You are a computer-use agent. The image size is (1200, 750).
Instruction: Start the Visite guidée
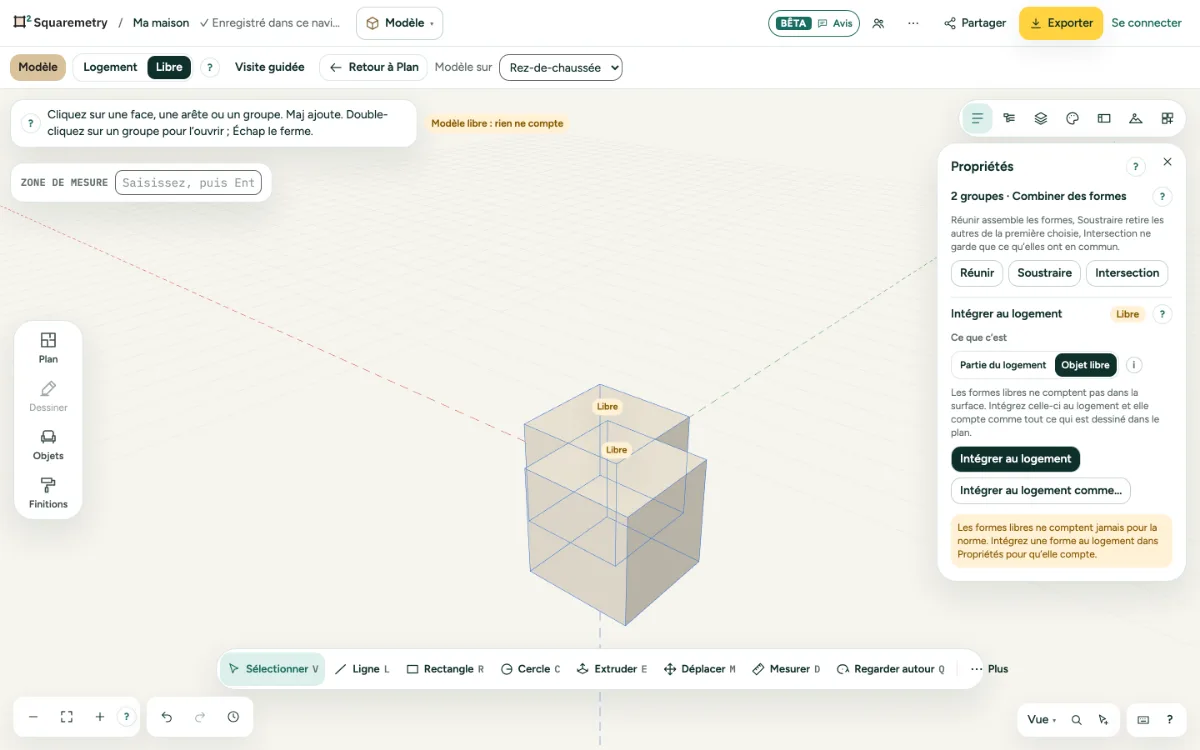pyautogui.click(x=270, y=67)
